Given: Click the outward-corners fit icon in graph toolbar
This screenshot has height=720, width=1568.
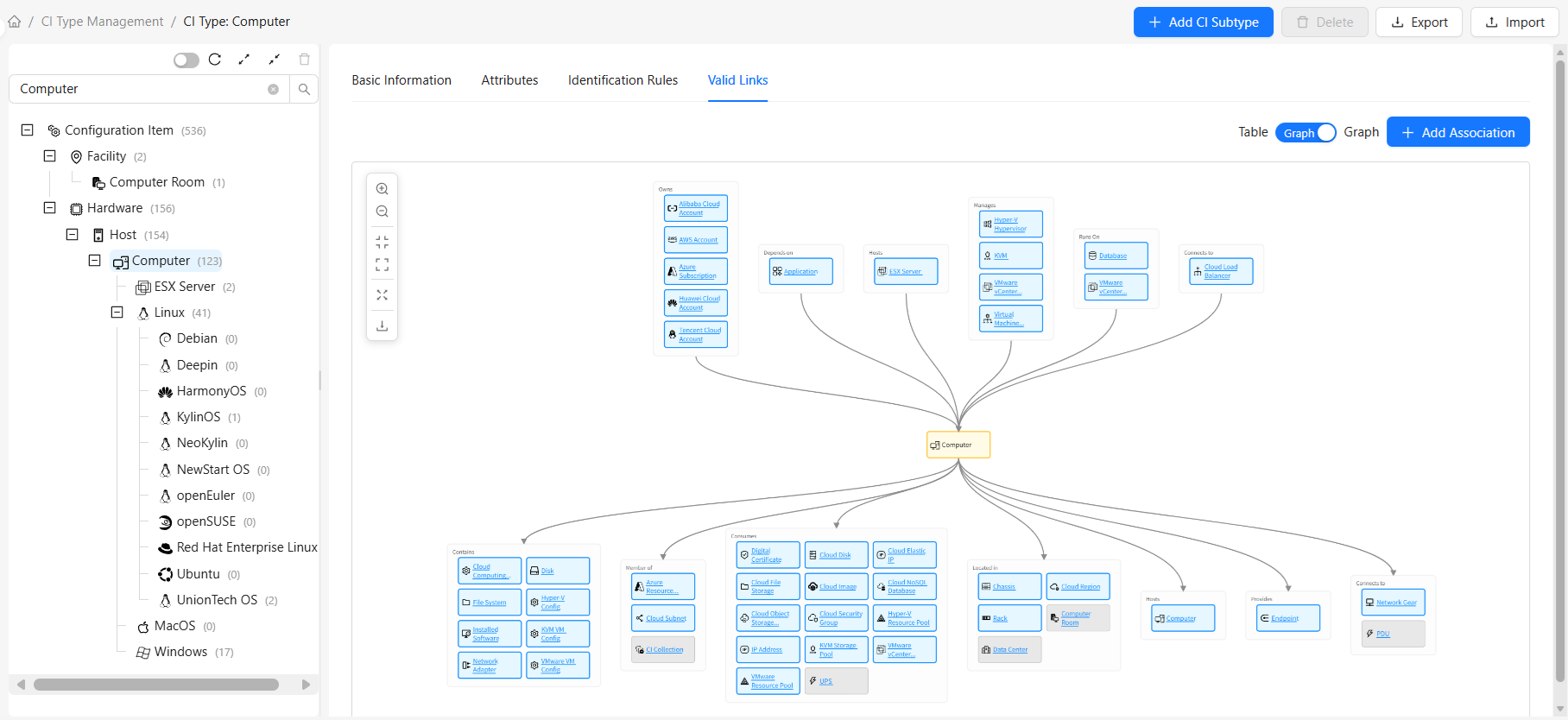Looking at the screenshot, I should (382, 265).
